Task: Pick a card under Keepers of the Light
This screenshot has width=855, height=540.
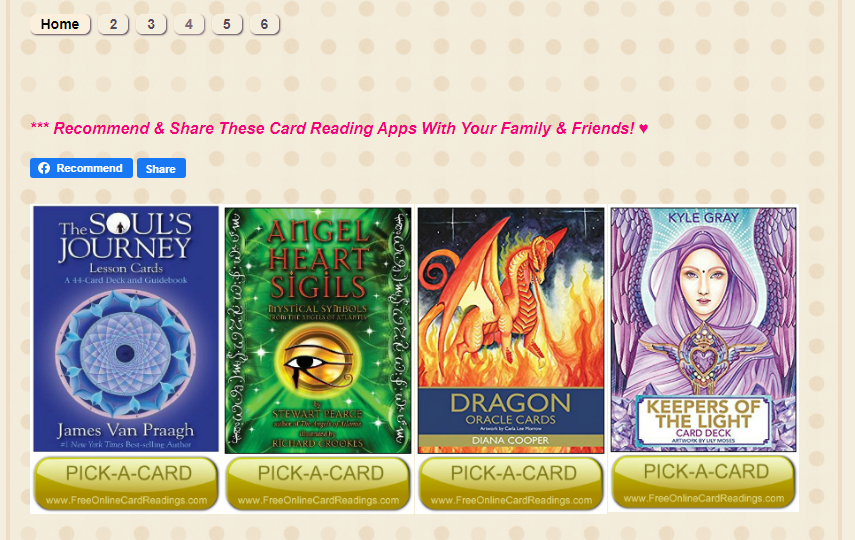Action: tap(703, 482)
